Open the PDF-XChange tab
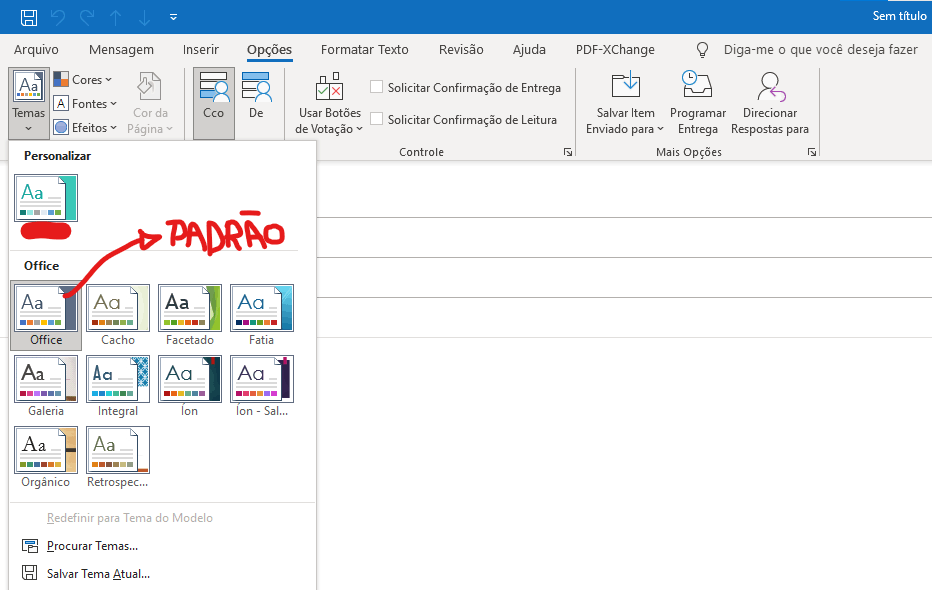Screen dimensions: 932x590 [x=615, y=49]
